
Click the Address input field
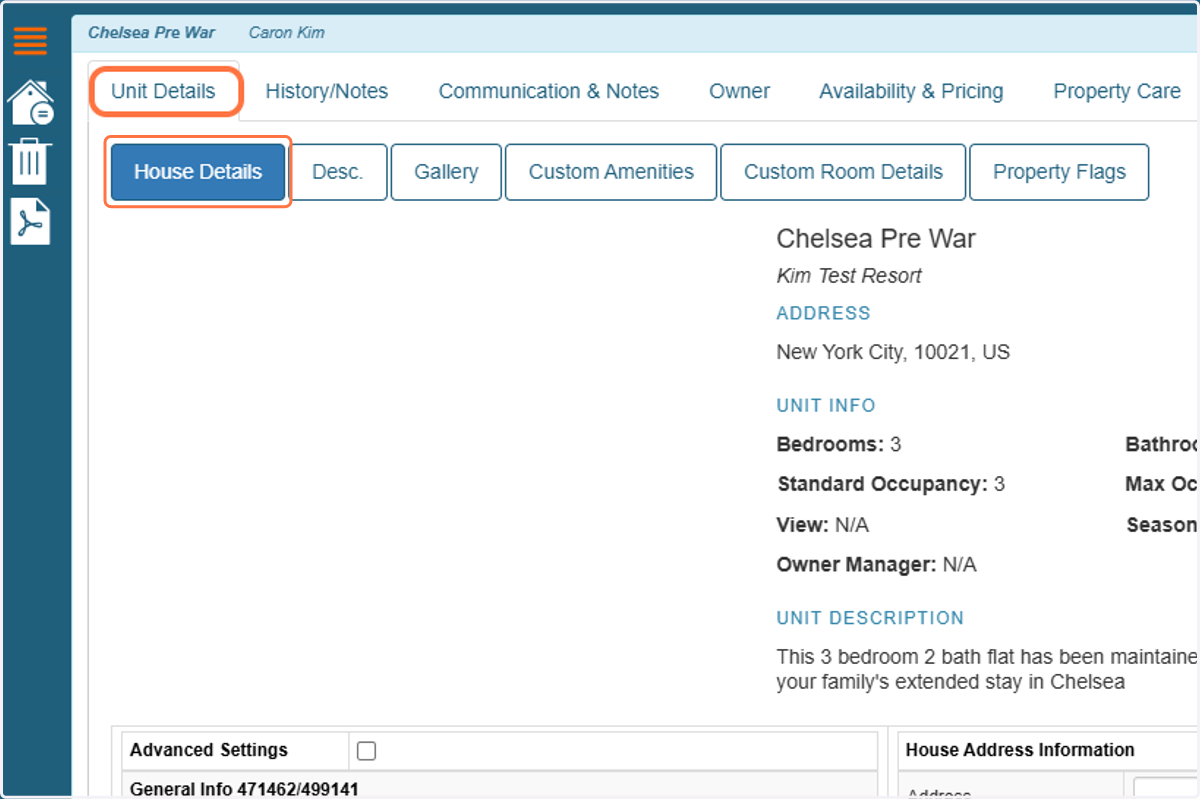tap(1166, 788)
